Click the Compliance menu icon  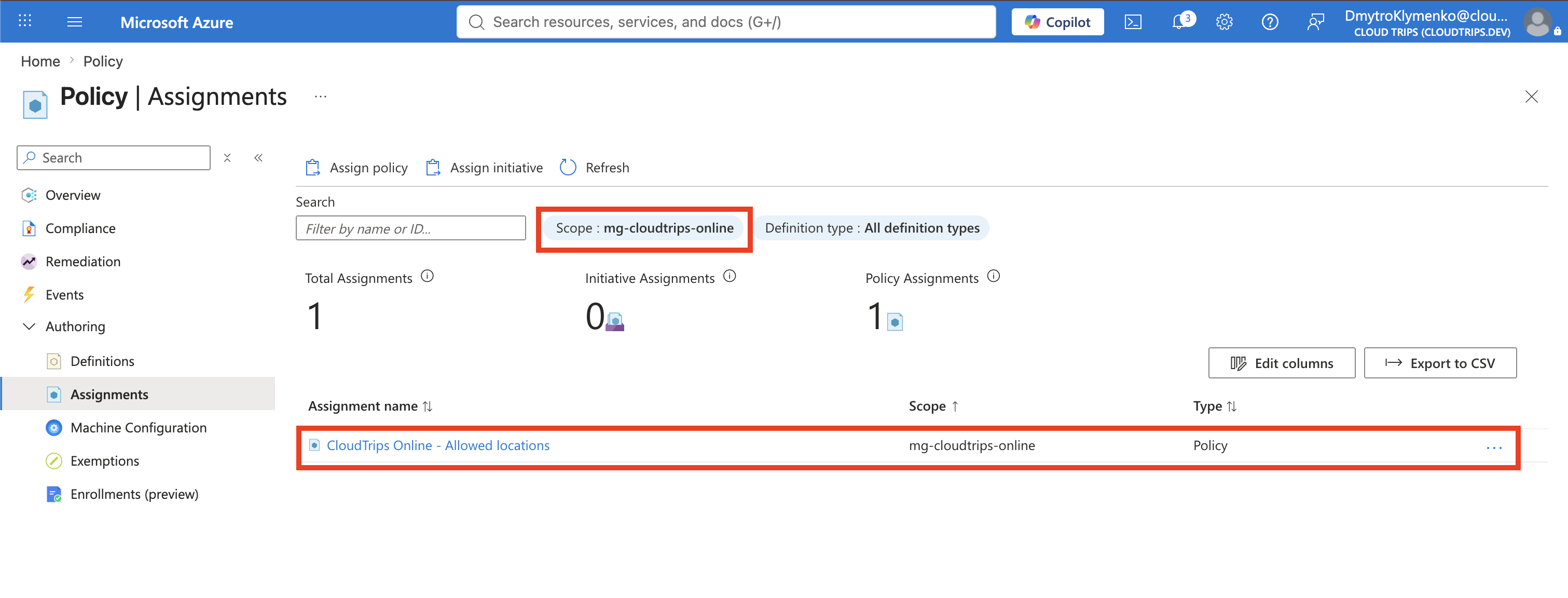(29, 228)
